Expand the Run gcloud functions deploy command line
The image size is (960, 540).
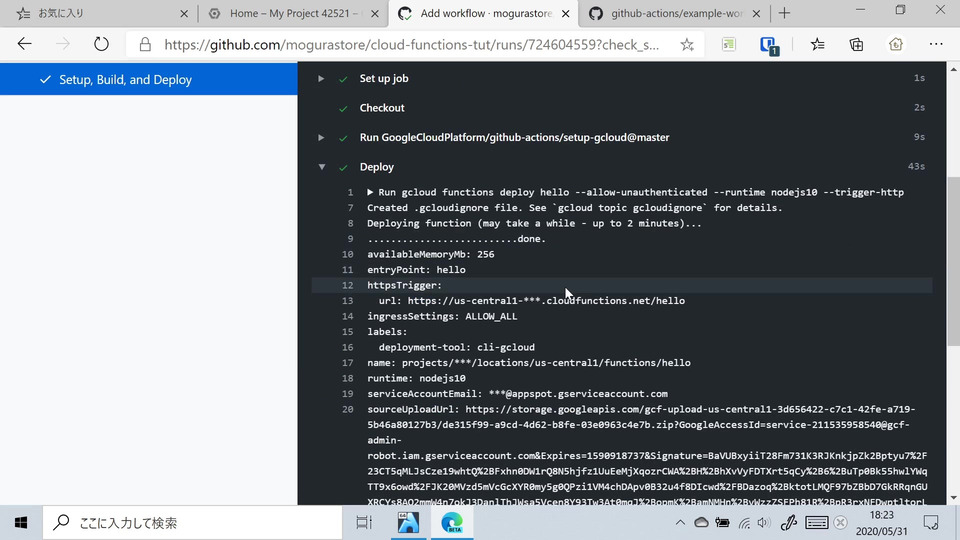pos(370,192)
